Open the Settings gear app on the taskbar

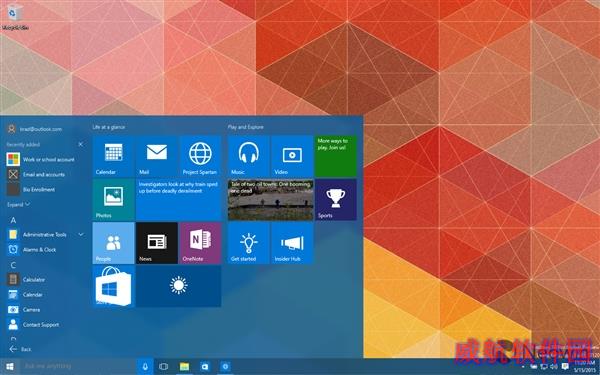(x=225, y=367)
